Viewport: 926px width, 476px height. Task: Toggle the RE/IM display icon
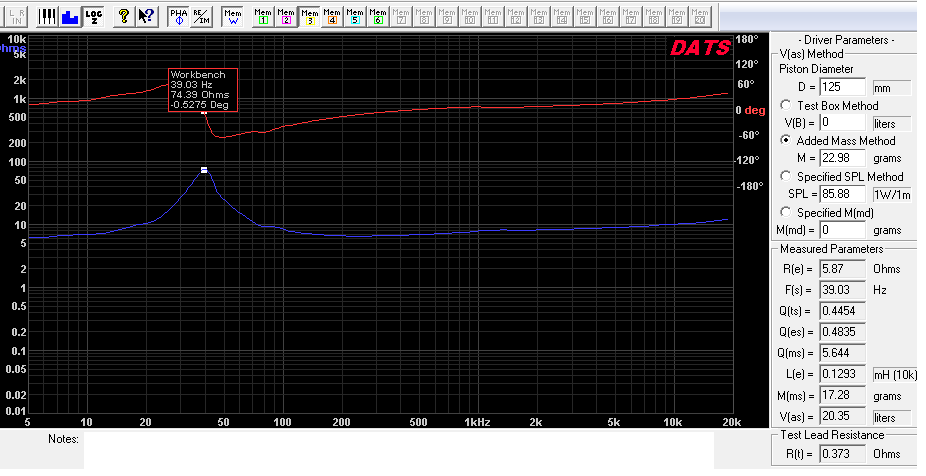201,17
